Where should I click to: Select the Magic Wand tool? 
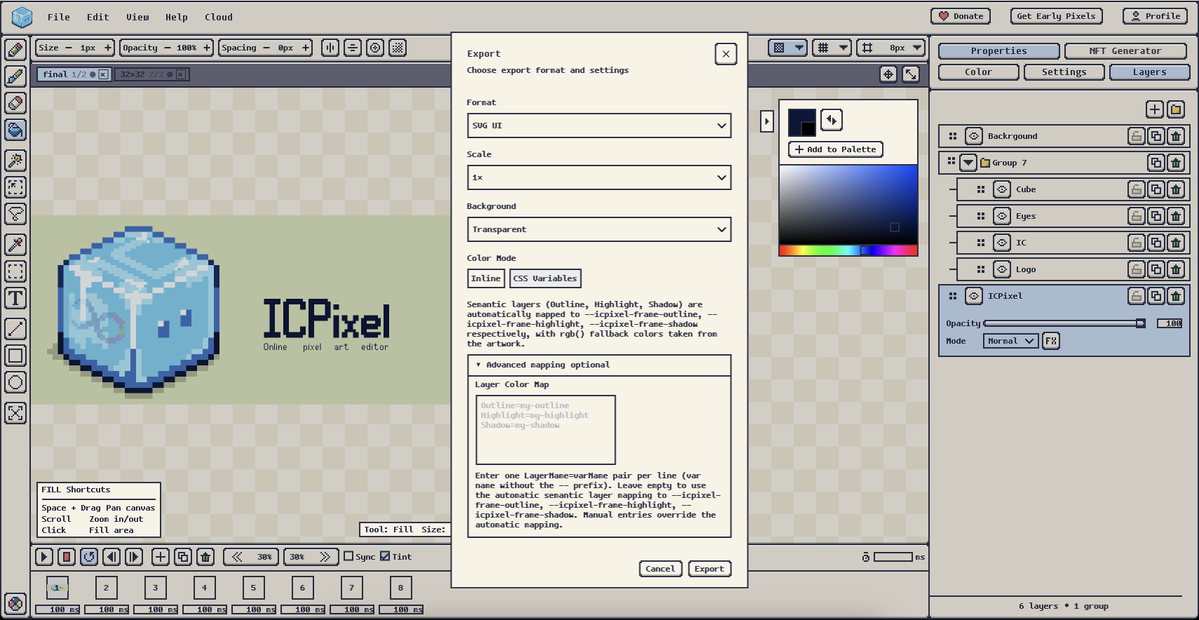15,161
